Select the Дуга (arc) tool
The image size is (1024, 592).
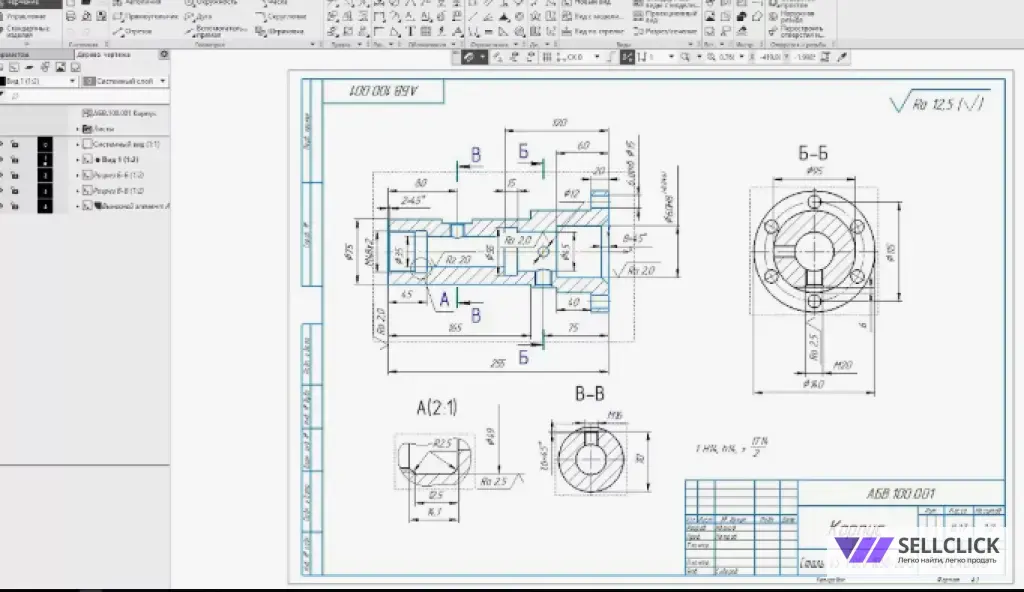click(205, 17)
